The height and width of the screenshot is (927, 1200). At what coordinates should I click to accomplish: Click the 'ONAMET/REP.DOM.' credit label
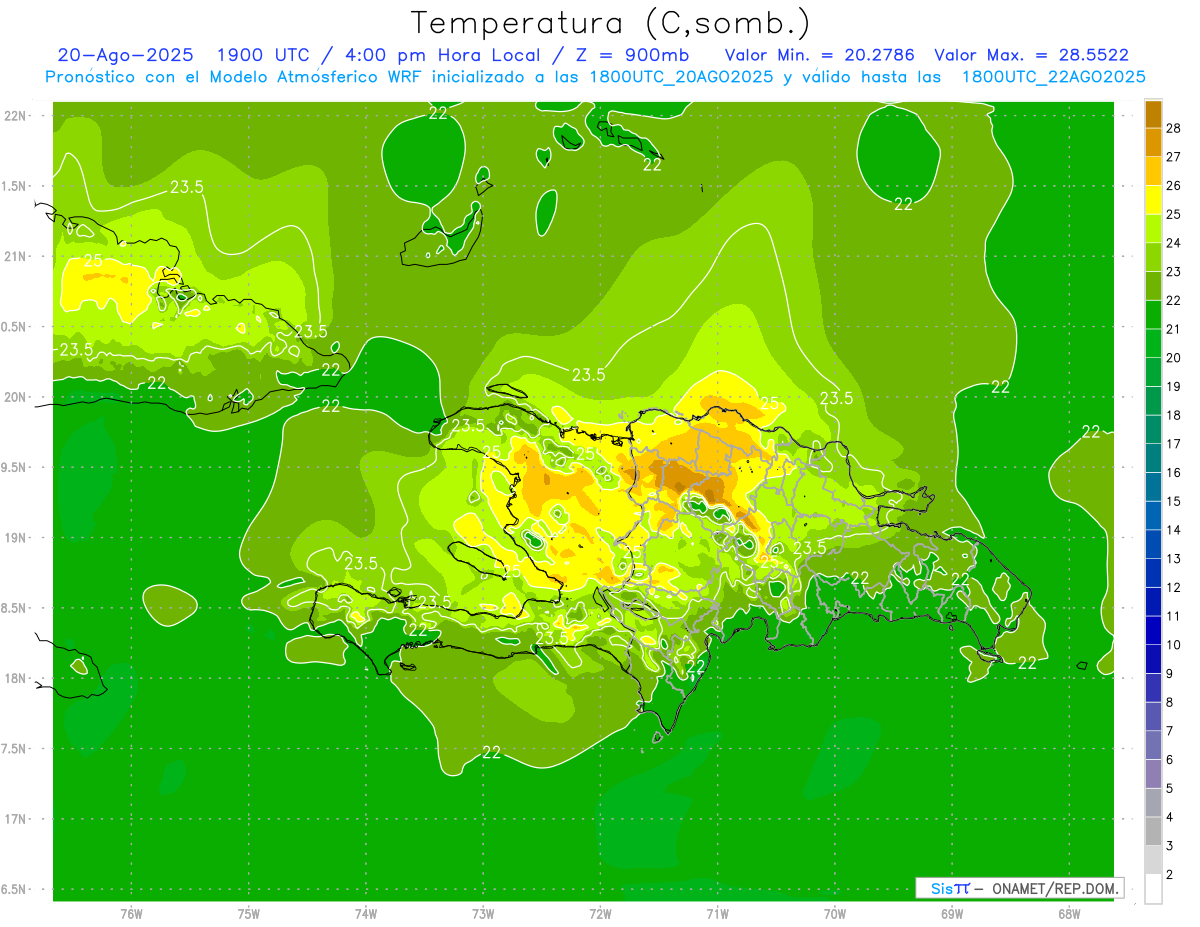[1054, 888]
